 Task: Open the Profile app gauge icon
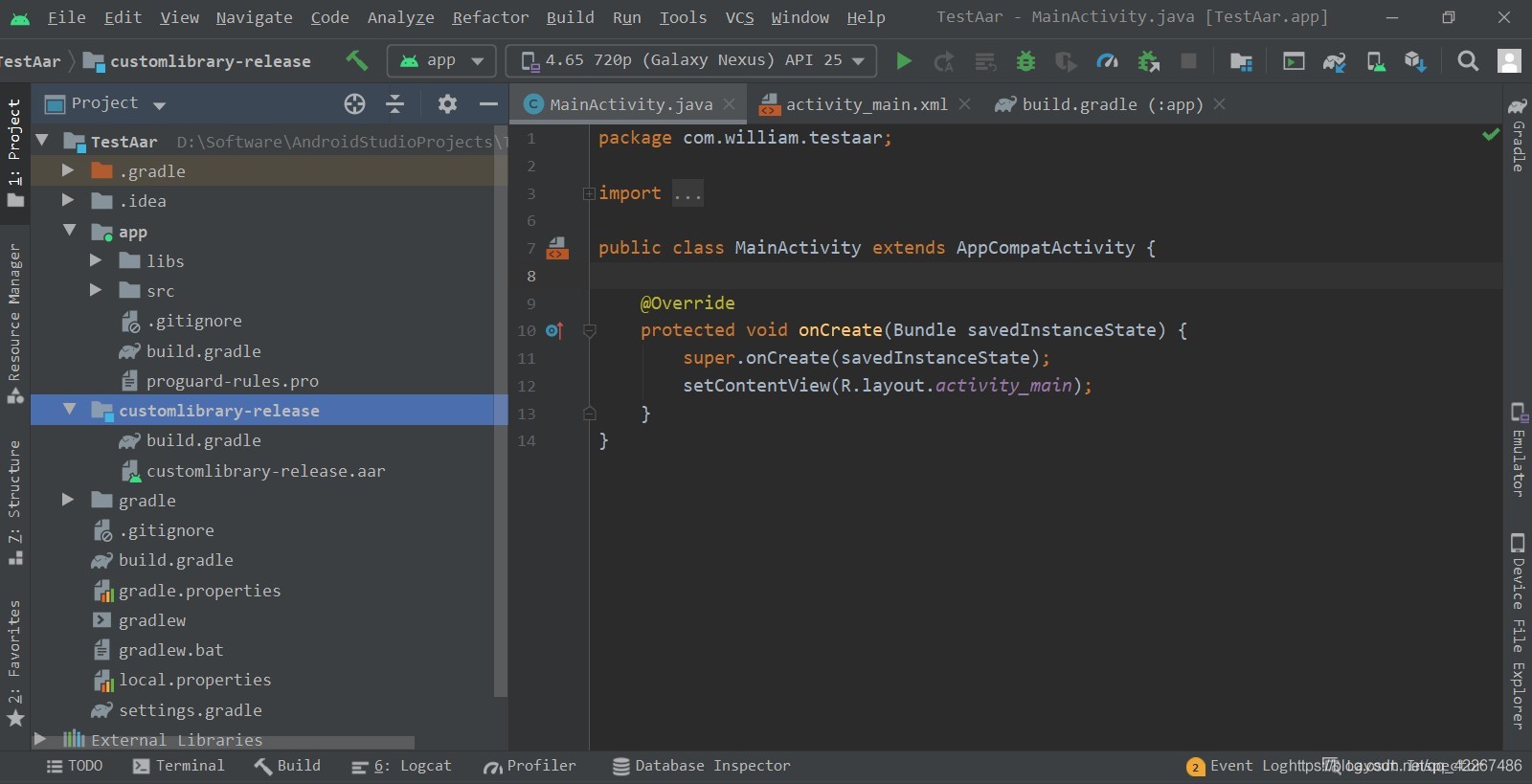[1107, 61]
